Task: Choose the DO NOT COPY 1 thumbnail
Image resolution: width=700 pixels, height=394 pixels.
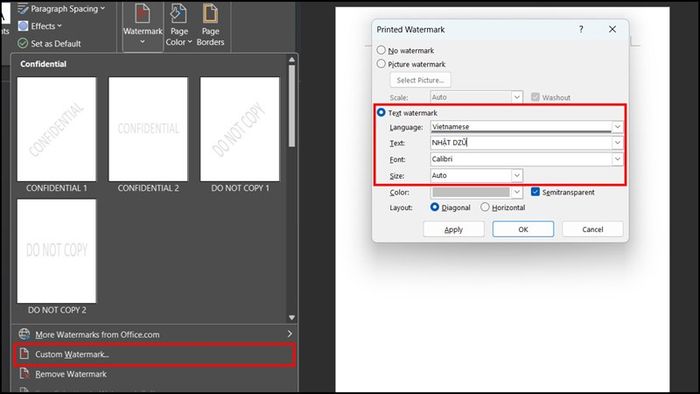Action: (x=240, y=129)
